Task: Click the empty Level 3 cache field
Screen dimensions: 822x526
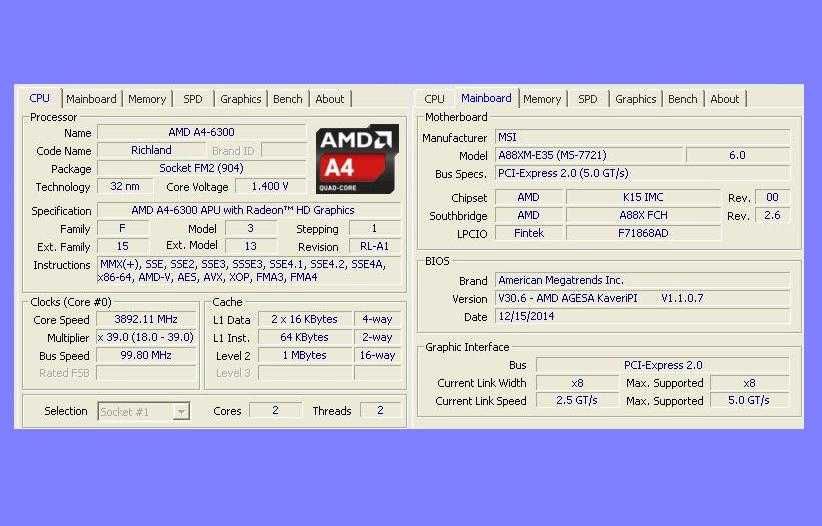Action: 305,373
